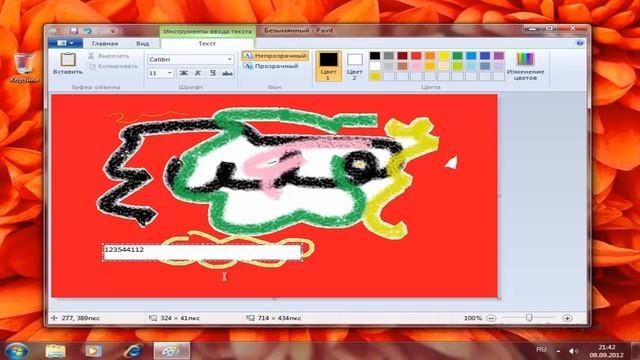Pick the indigo blue swatch in top row
Viewport: 640px width, 360px height.
(485, 56)
